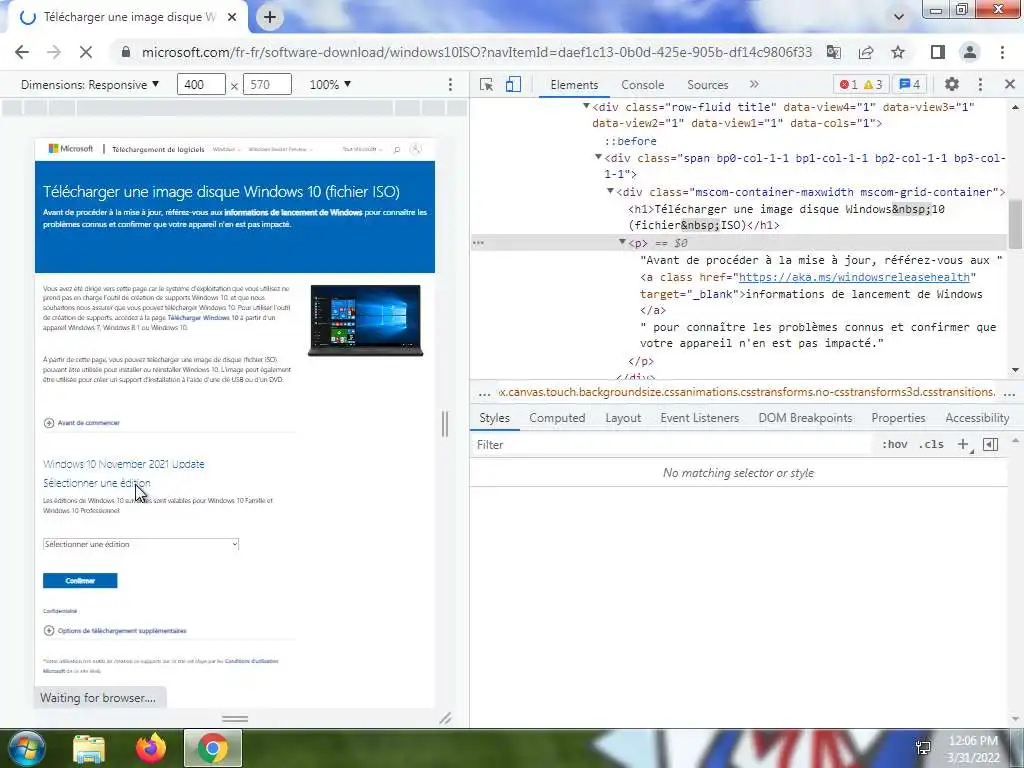The height and width of the screenshot is (768, 1024).
Task: Click the yellow warnings count badge
Action: click(873, 84)
